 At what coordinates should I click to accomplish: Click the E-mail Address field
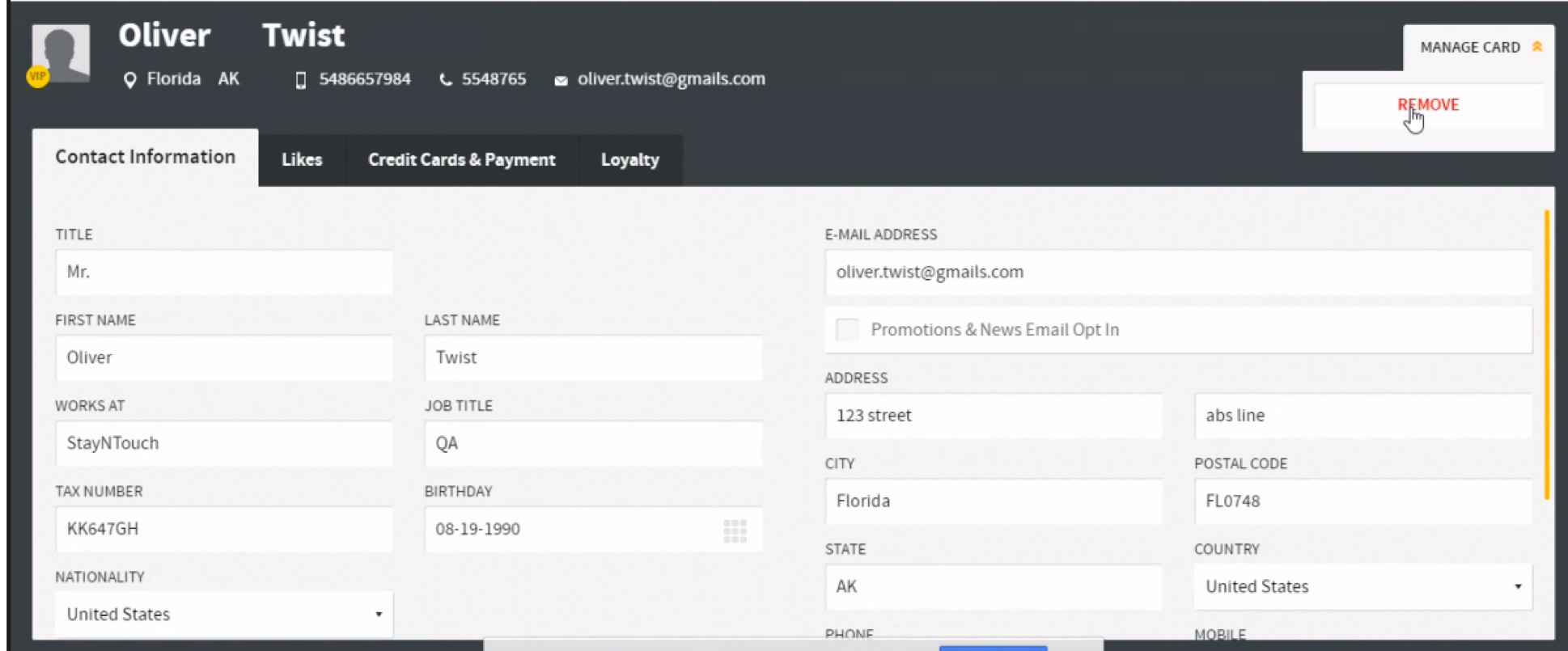1179,273
